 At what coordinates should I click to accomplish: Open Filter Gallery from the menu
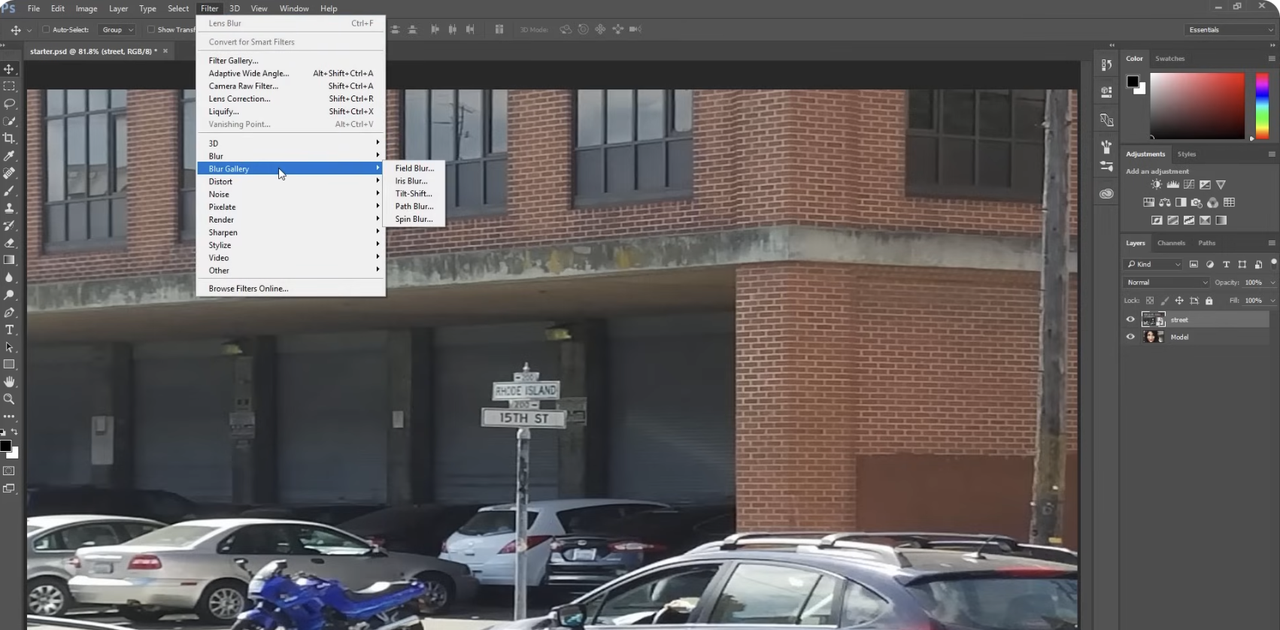point(290,61)
